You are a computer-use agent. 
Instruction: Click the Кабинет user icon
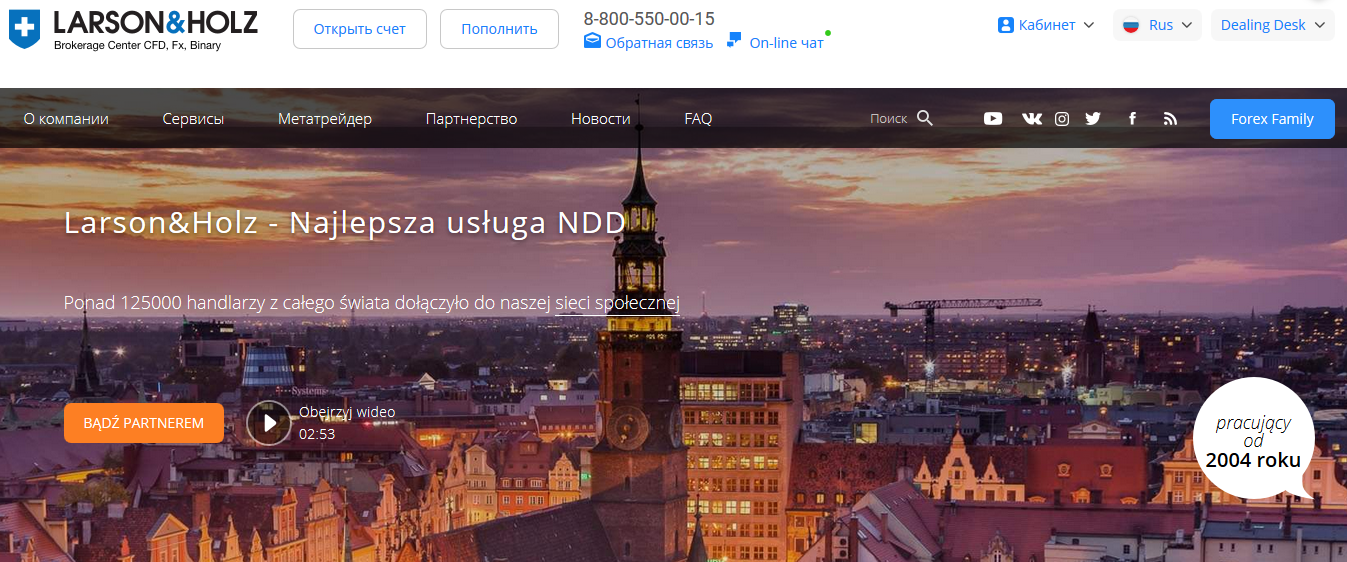[1006, 25]
